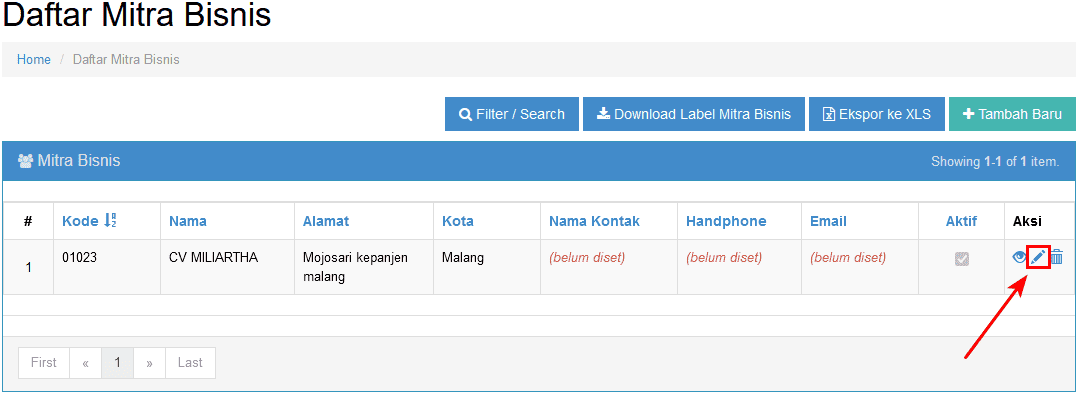Go to First pagination page
This screenshot has width=1080, height=396.
point(44,362)
